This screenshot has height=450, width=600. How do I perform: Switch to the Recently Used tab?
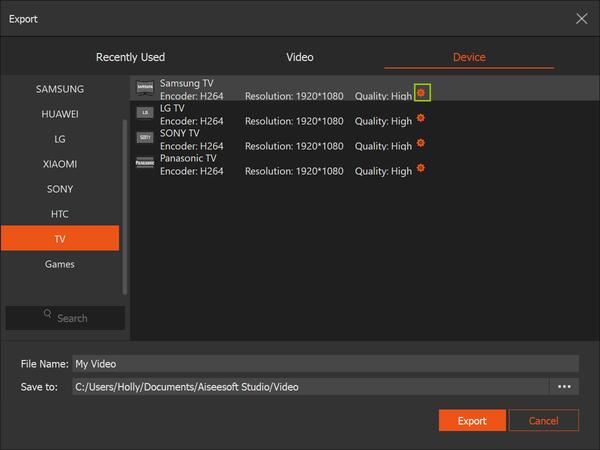pyautogui.click(x=130, y=57)
